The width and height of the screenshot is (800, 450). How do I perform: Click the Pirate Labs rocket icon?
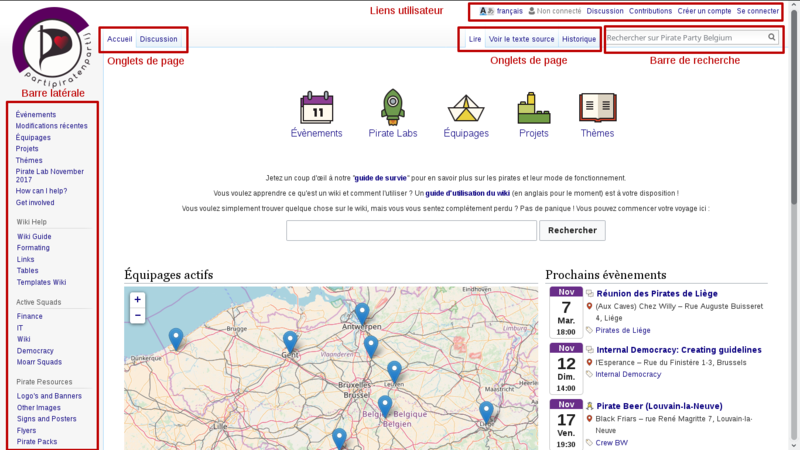[x=392, y=106]
